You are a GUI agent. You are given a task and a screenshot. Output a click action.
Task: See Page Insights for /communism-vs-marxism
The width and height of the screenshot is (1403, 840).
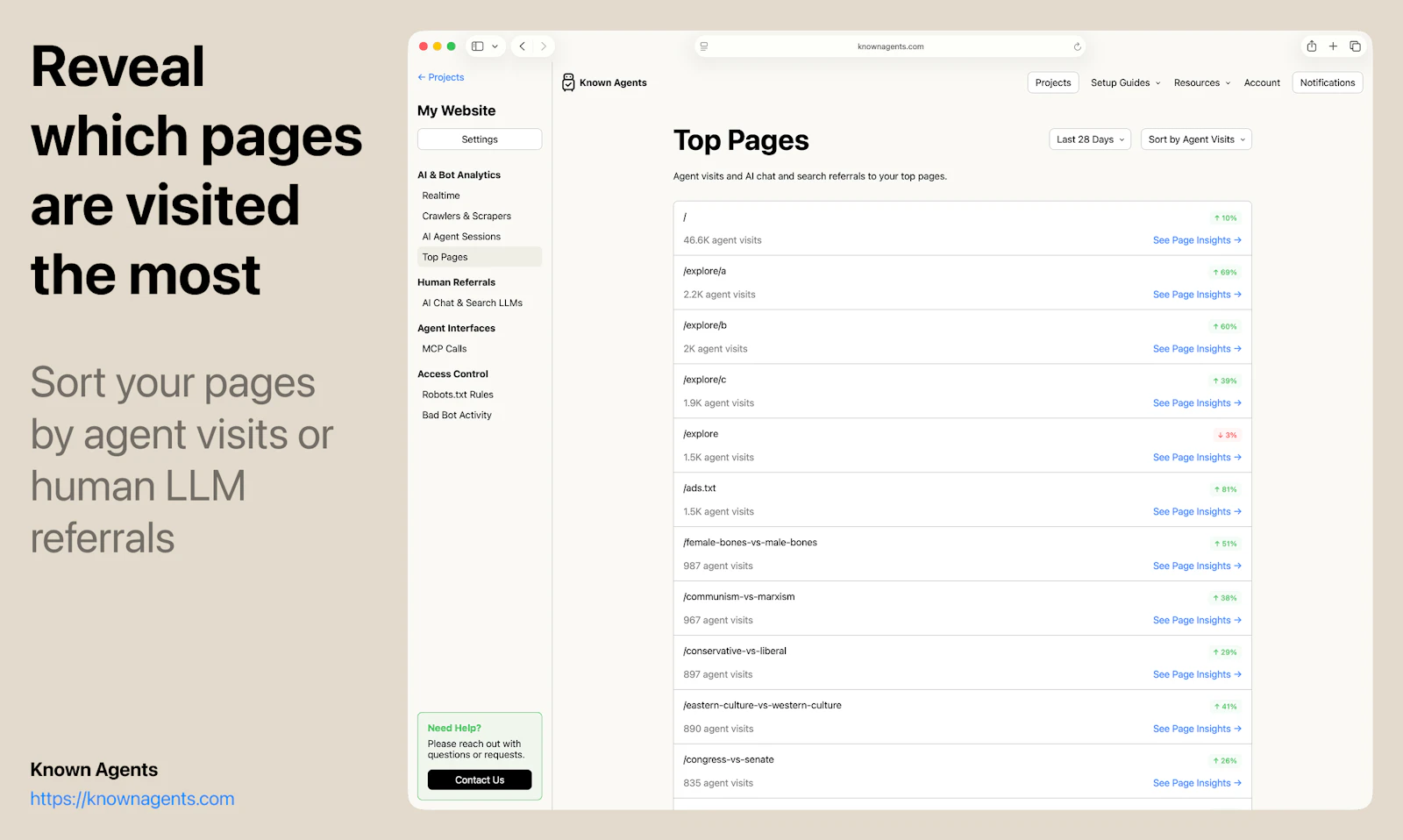tap(1197, 621)
